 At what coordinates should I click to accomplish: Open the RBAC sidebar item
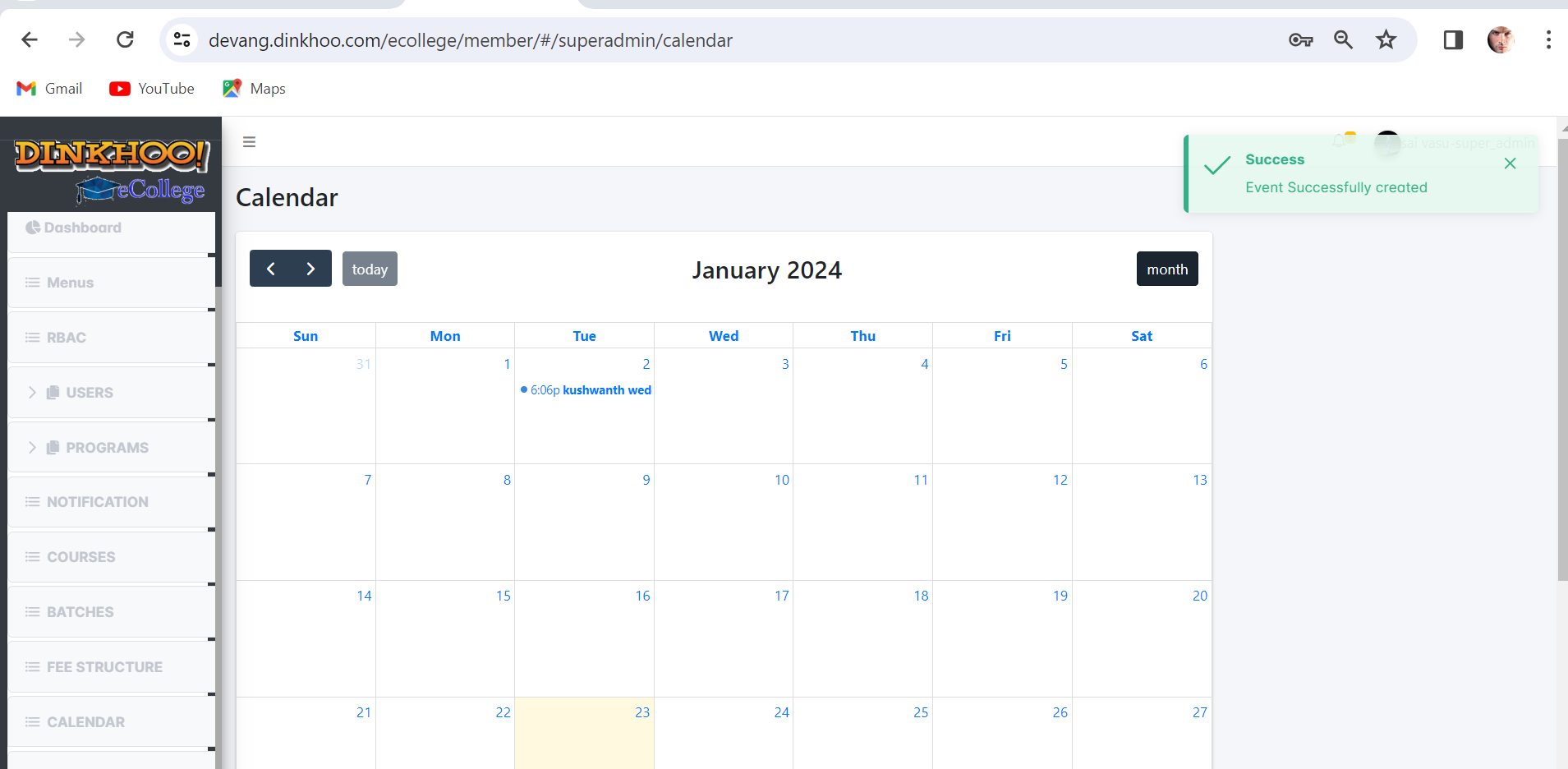pyautogui.click(x=112, y=338)
